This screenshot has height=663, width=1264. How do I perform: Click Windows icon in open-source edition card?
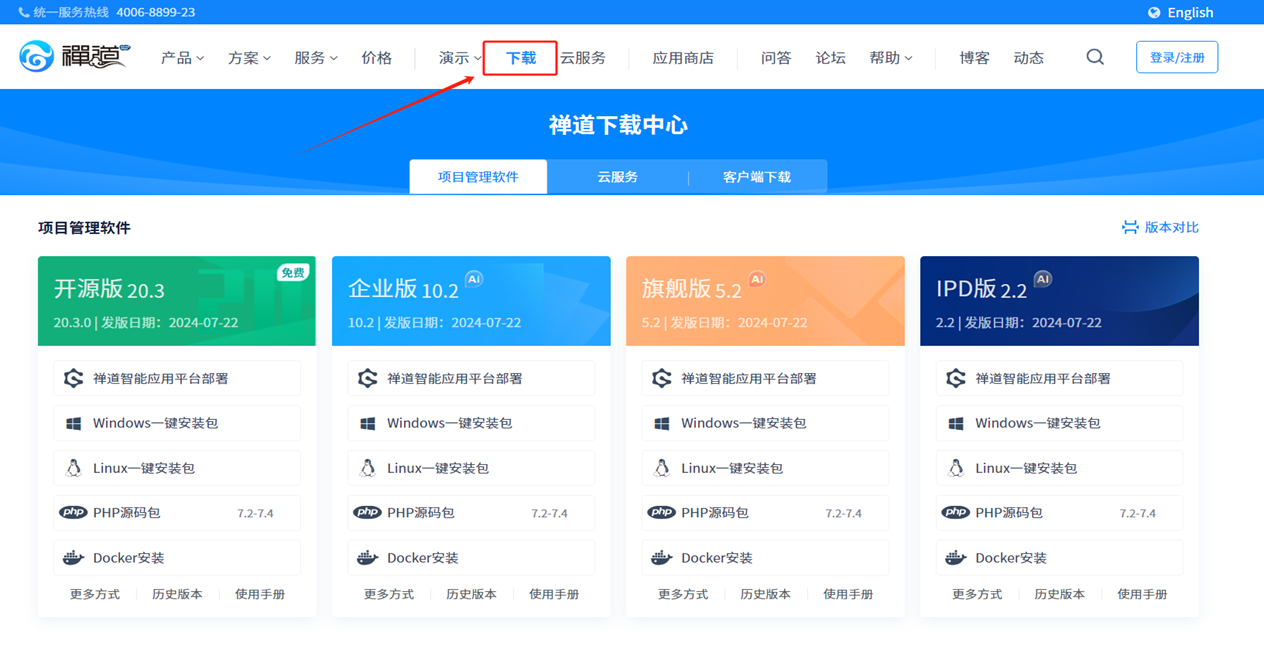click(73, 423)
